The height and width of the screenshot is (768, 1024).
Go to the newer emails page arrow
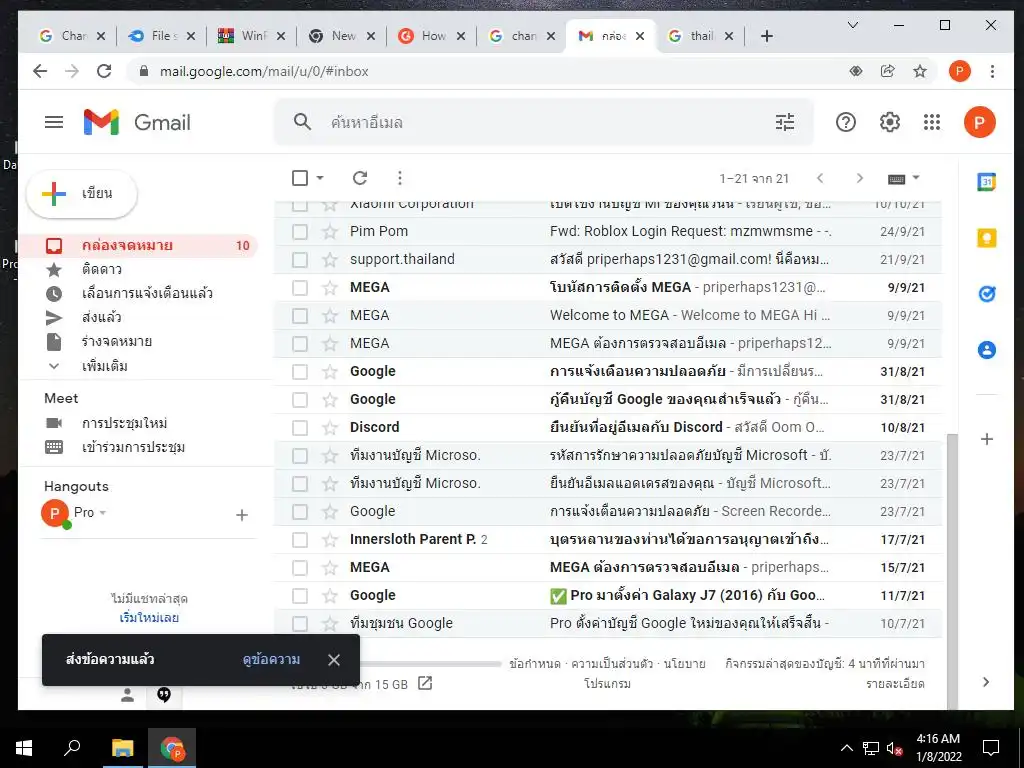pyautogui.click(x=820, y=178)
